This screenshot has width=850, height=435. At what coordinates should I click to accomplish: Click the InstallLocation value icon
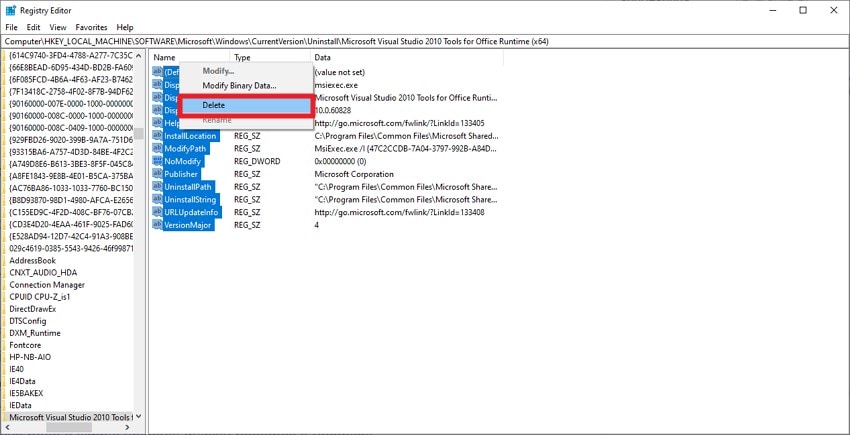(157, 136)
